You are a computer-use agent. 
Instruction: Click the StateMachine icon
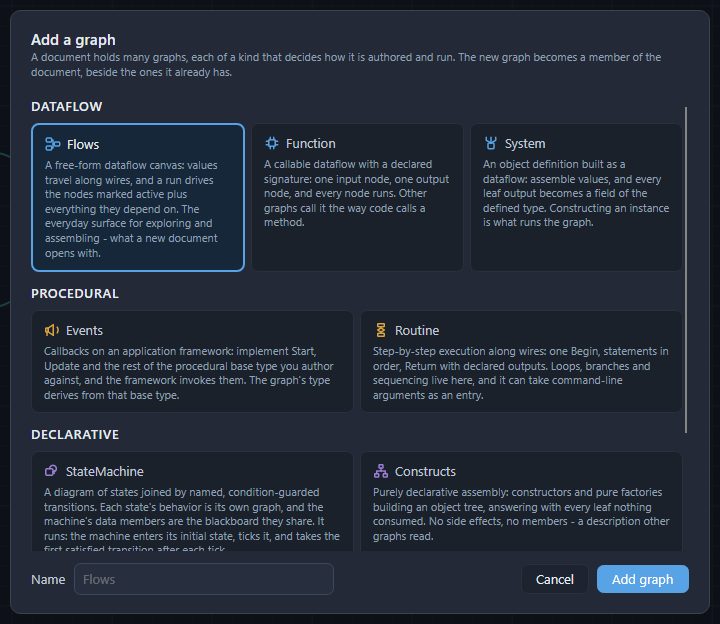tap(51, 471)
